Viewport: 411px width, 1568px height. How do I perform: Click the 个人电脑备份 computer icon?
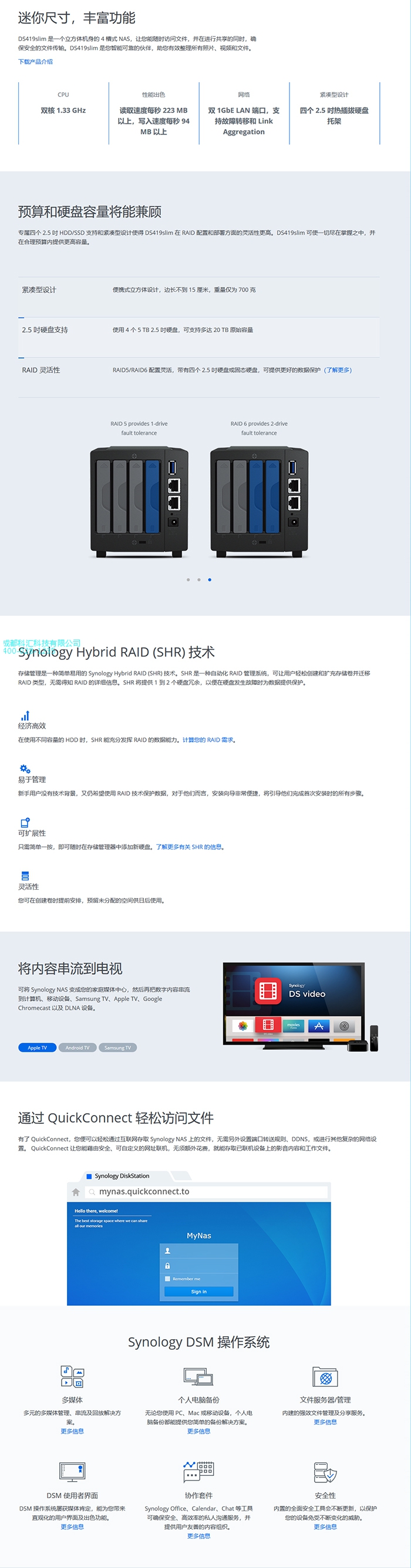[x=198, y=1377]
